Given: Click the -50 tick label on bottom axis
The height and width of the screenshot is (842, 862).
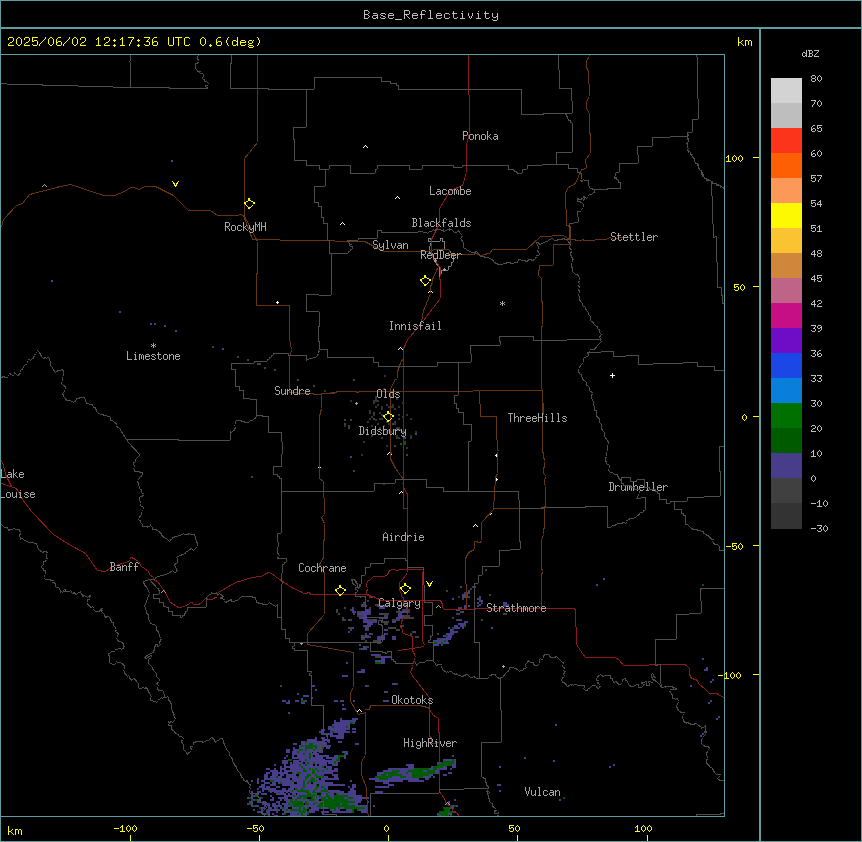Looking at the screenshot, I should (255, 828).
